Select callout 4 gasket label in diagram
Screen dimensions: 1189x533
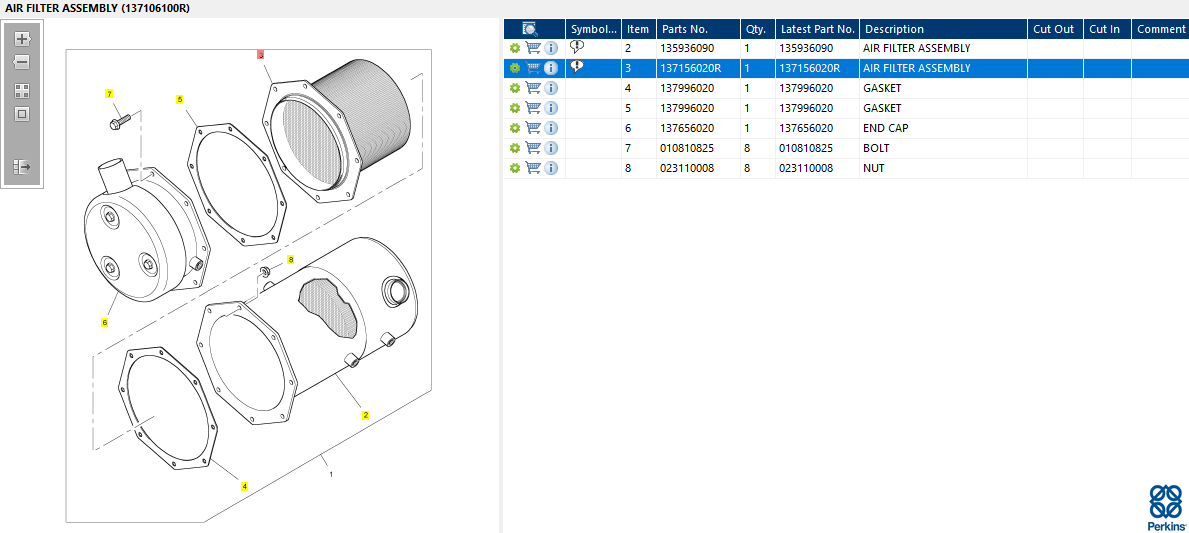tap(244, 486)
